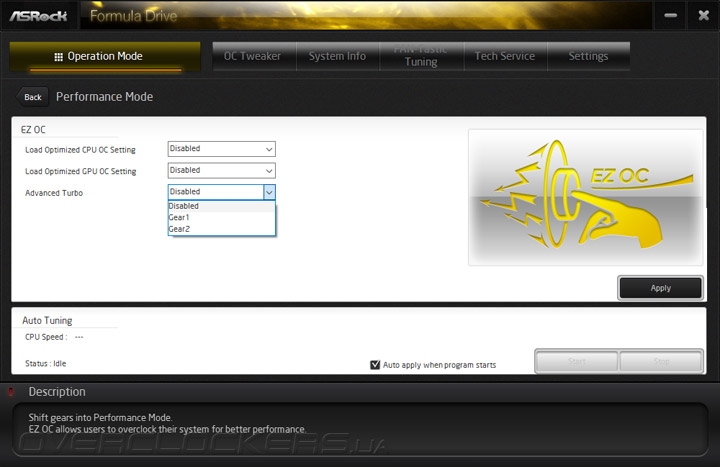Choose Gear2 from Advanced Turbo list
Screen dimensions: 720x467
tap(222, 229)
